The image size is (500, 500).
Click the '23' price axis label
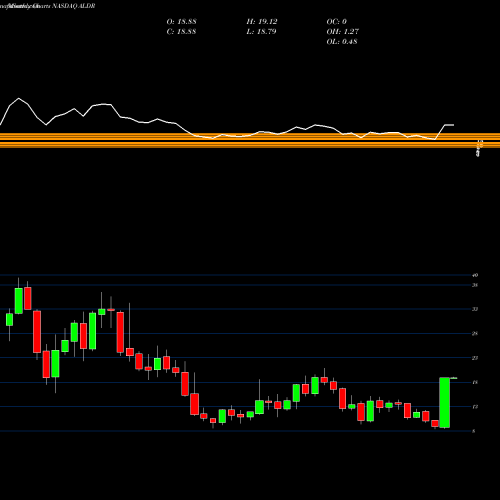point(475,358)
